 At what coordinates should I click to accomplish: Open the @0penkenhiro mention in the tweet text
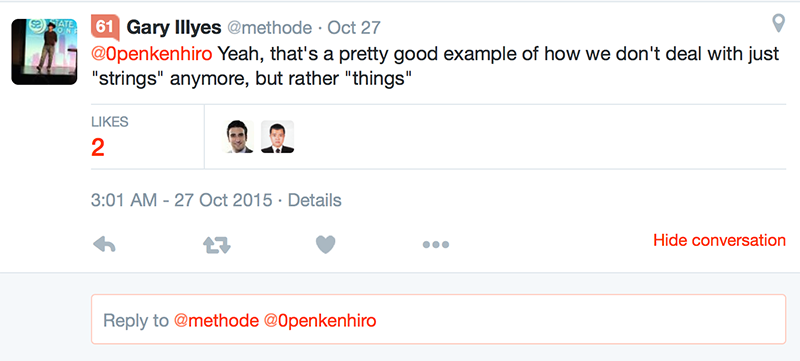click(x=152, y=54)
